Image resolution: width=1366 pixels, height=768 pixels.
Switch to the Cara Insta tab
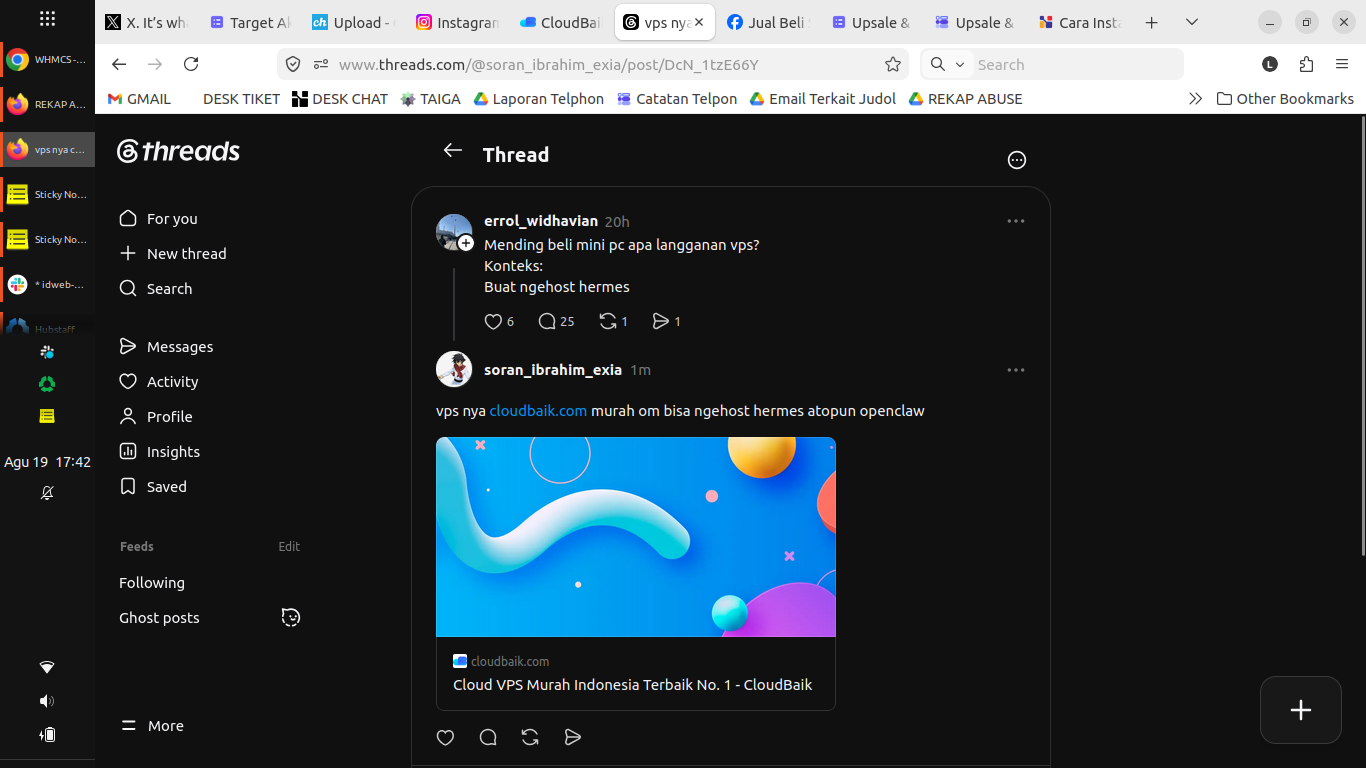tap(1080, 22)
